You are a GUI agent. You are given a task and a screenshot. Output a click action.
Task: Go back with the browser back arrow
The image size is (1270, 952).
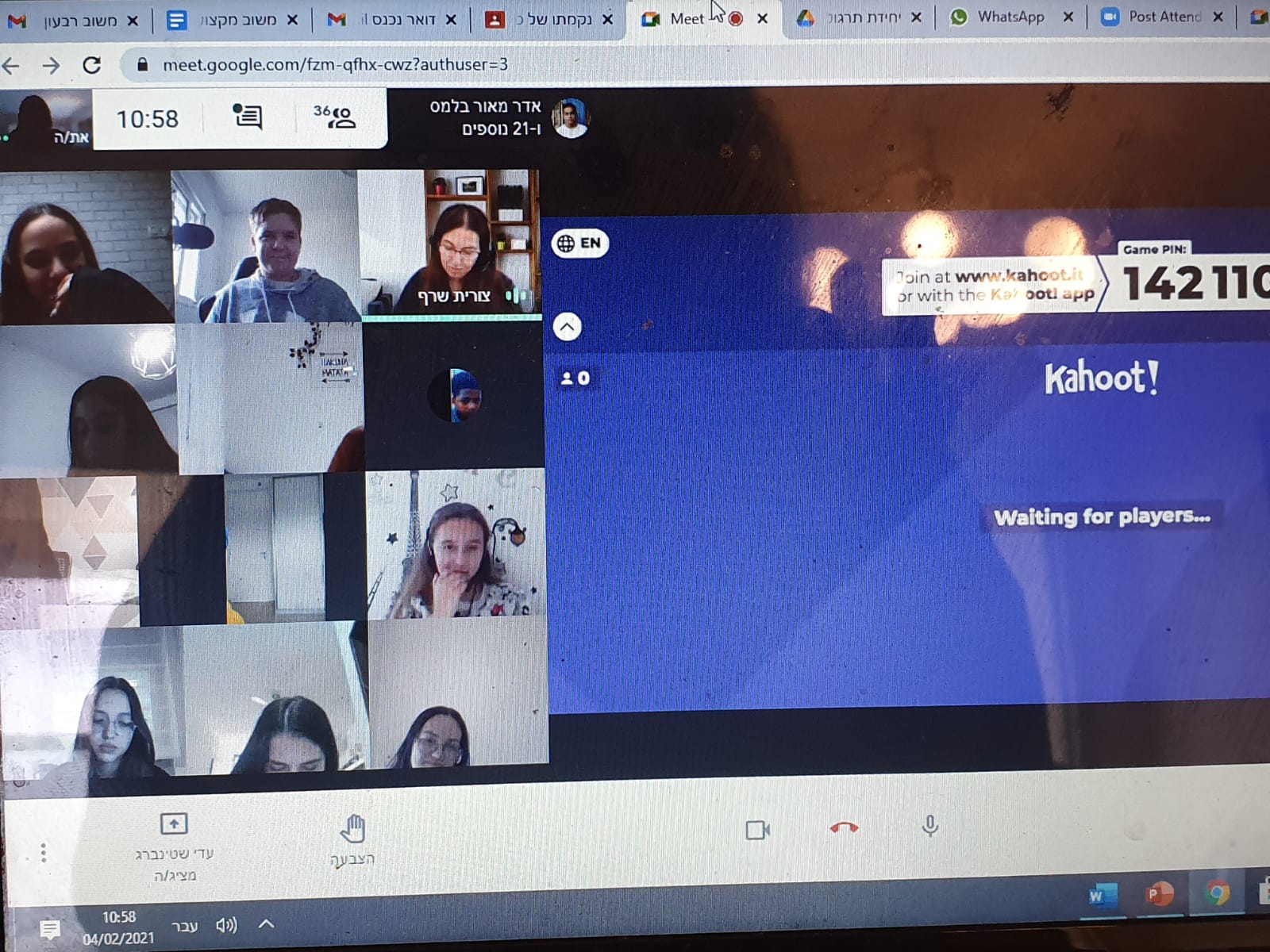click(12, 65)
